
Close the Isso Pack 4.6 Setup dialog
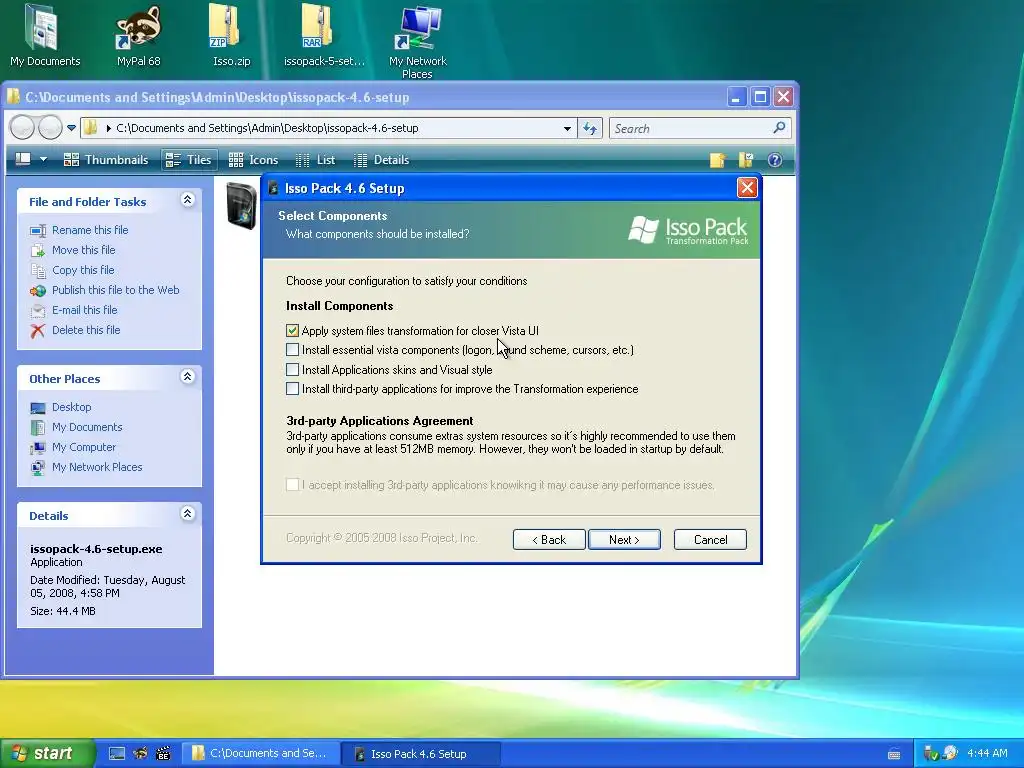coord(746,188)
